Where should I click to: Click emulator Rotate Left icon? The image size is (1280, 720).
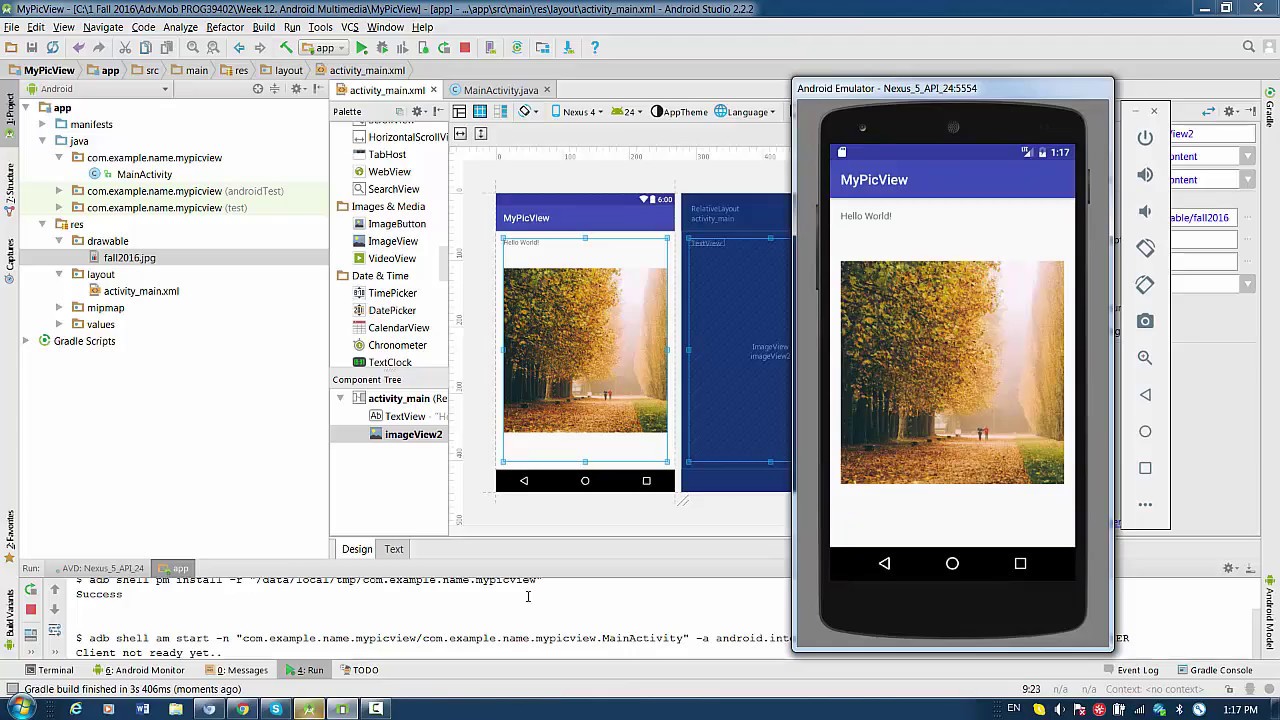[x=1145, y=248]
